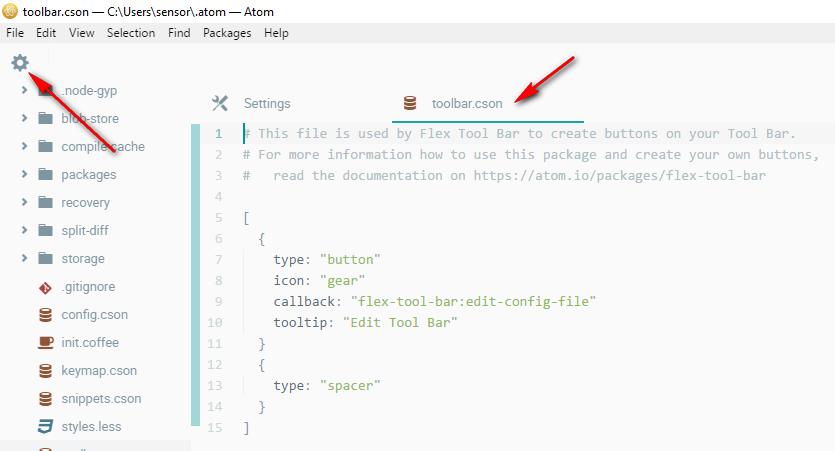Click the "Edit Tool Bar" tooltip string

coord(400,323)
